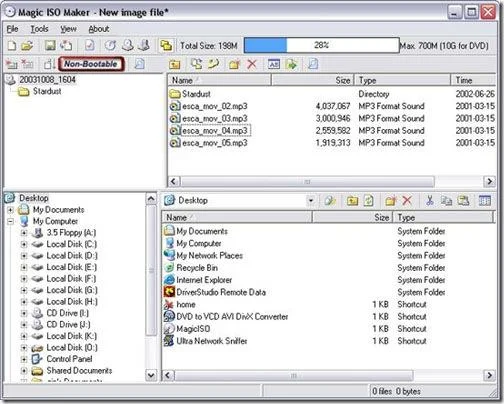Expand the Local Disk (C:) node
504x404 pixels.
click(x=24, y=244)
